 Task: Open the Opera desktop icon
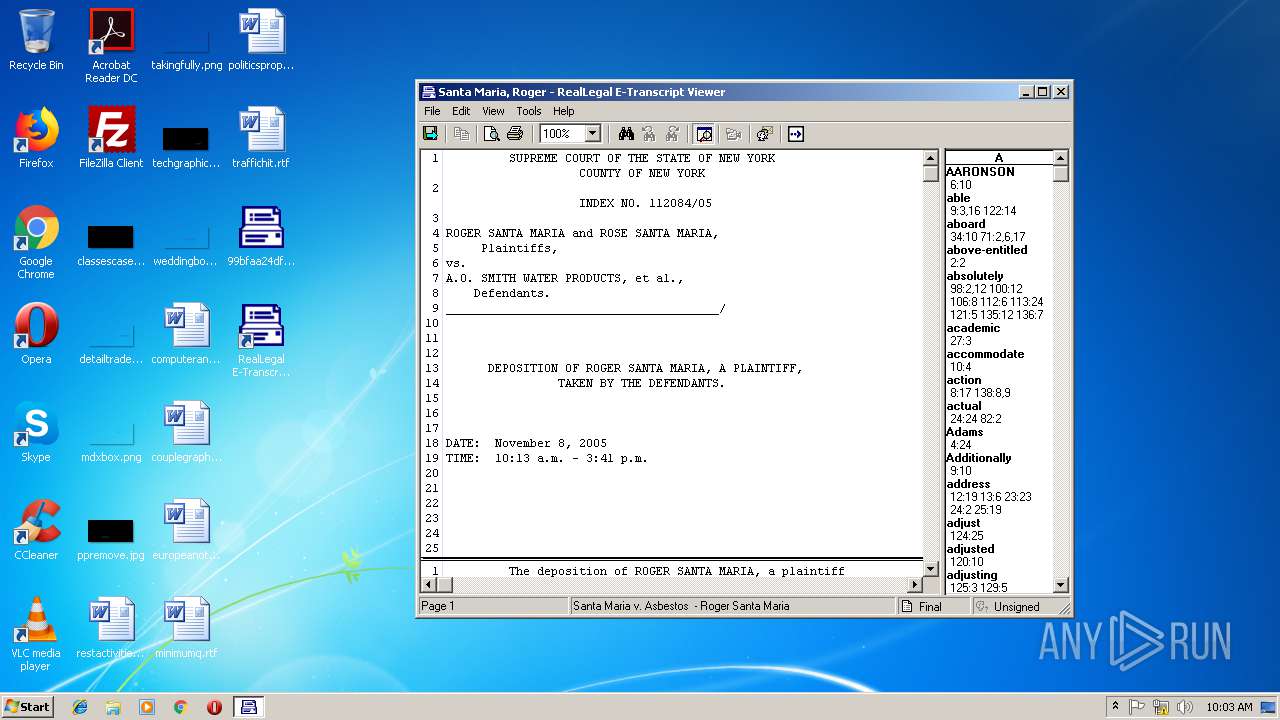(36, 334)
